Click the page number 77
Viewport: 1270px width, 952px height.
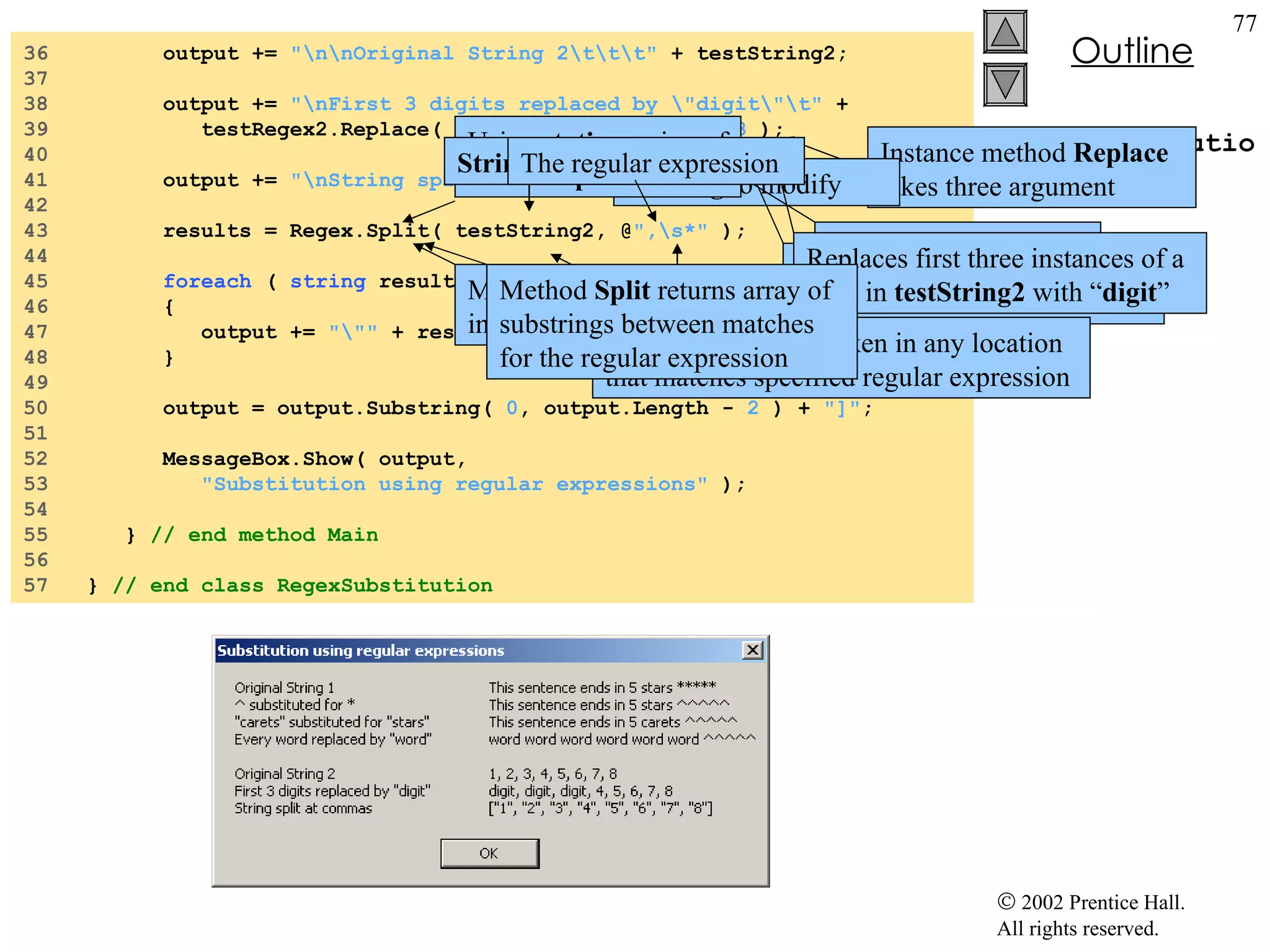point(1244,24)
